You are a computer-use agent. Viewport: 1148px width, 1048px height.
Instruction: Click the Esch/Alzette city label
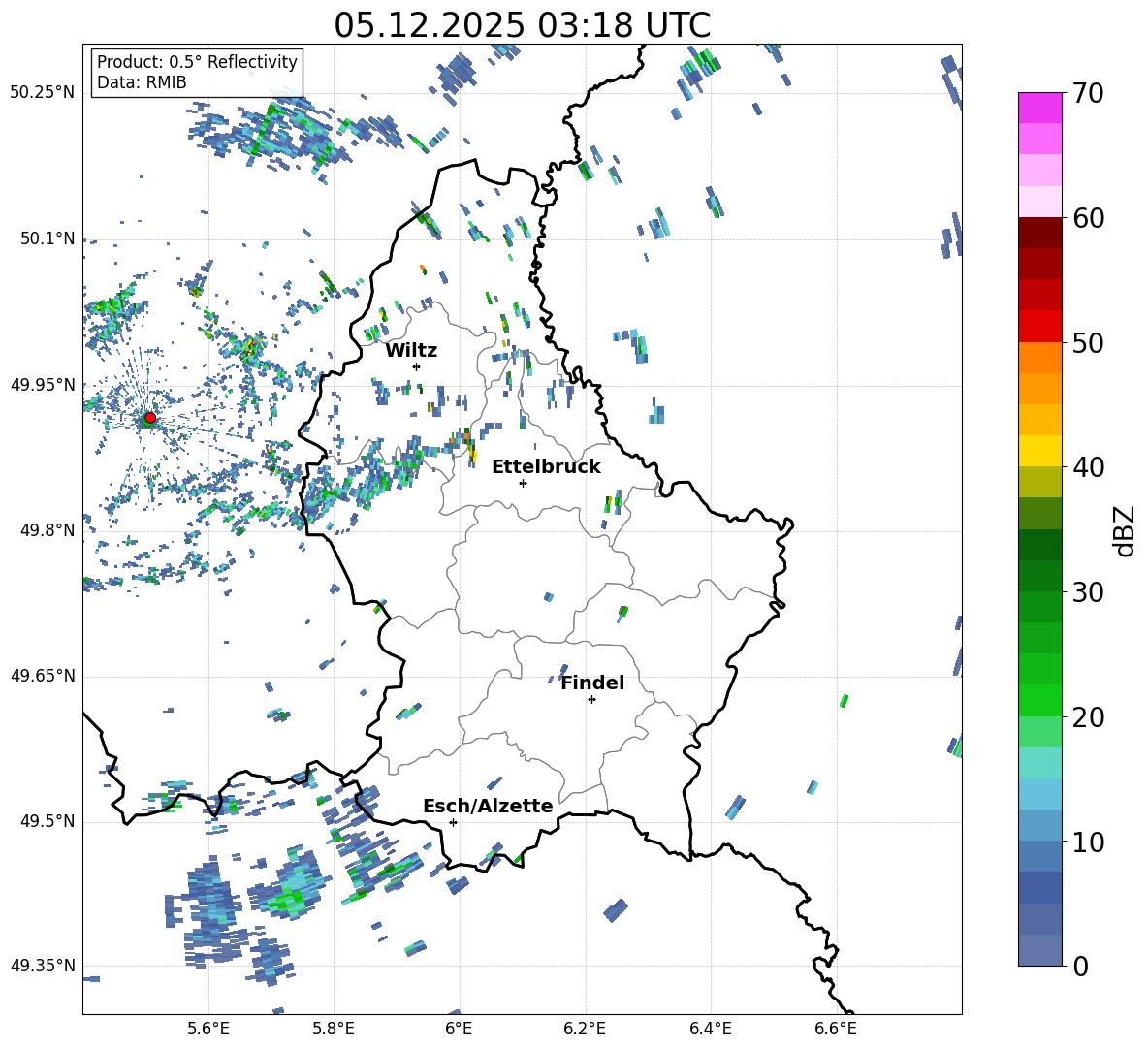point(487,806)
